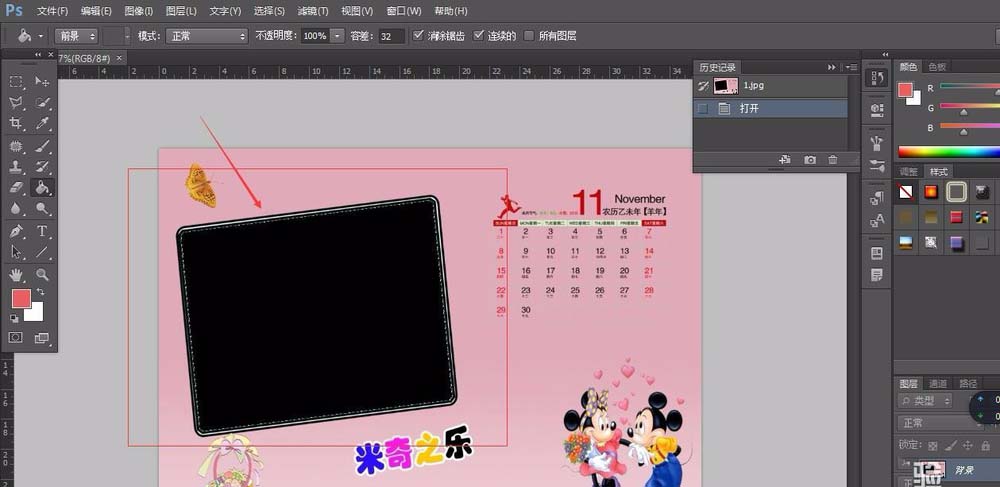Create new snapshot in History panel

[810, 160]
